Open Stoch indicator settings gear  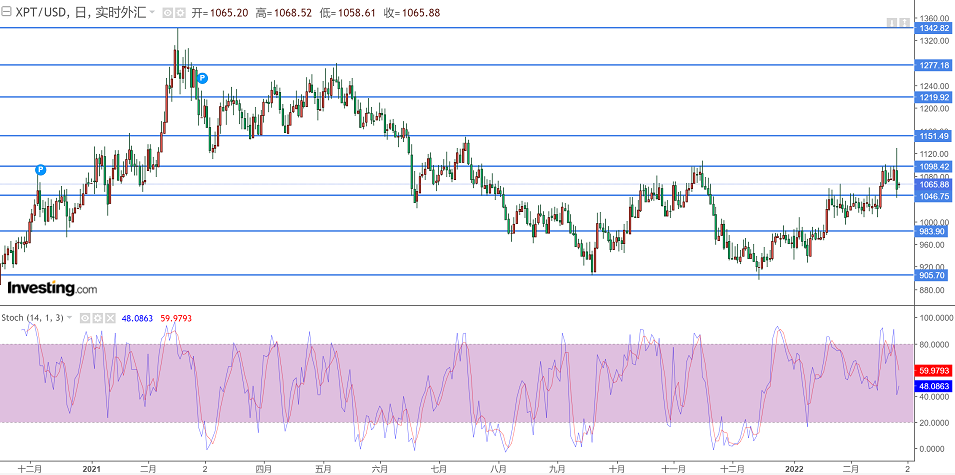[97, 318]
